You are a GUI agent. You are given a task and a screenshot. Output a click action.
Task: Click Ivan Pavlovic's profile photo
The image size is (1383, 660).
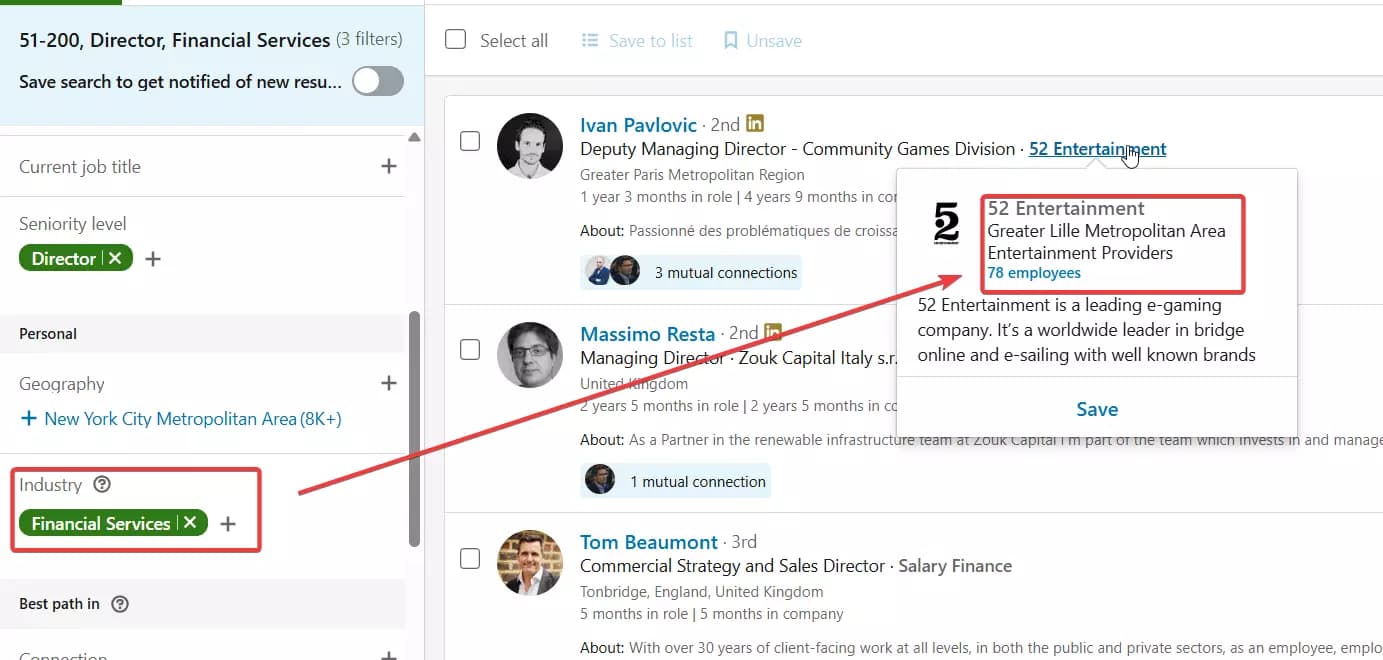(x=530, y=146)
